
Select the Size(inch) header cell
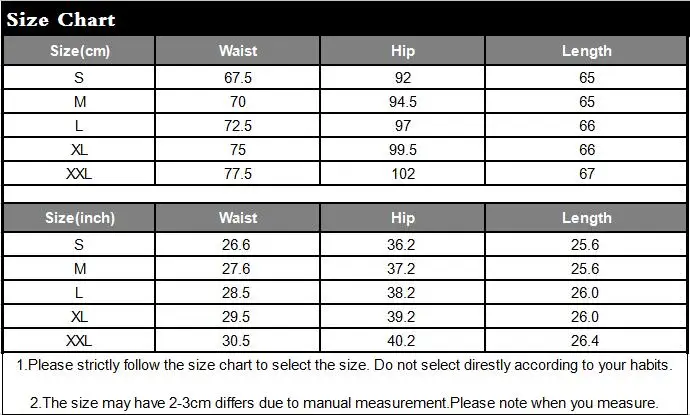pyautogui.click(x=80, y=218)
